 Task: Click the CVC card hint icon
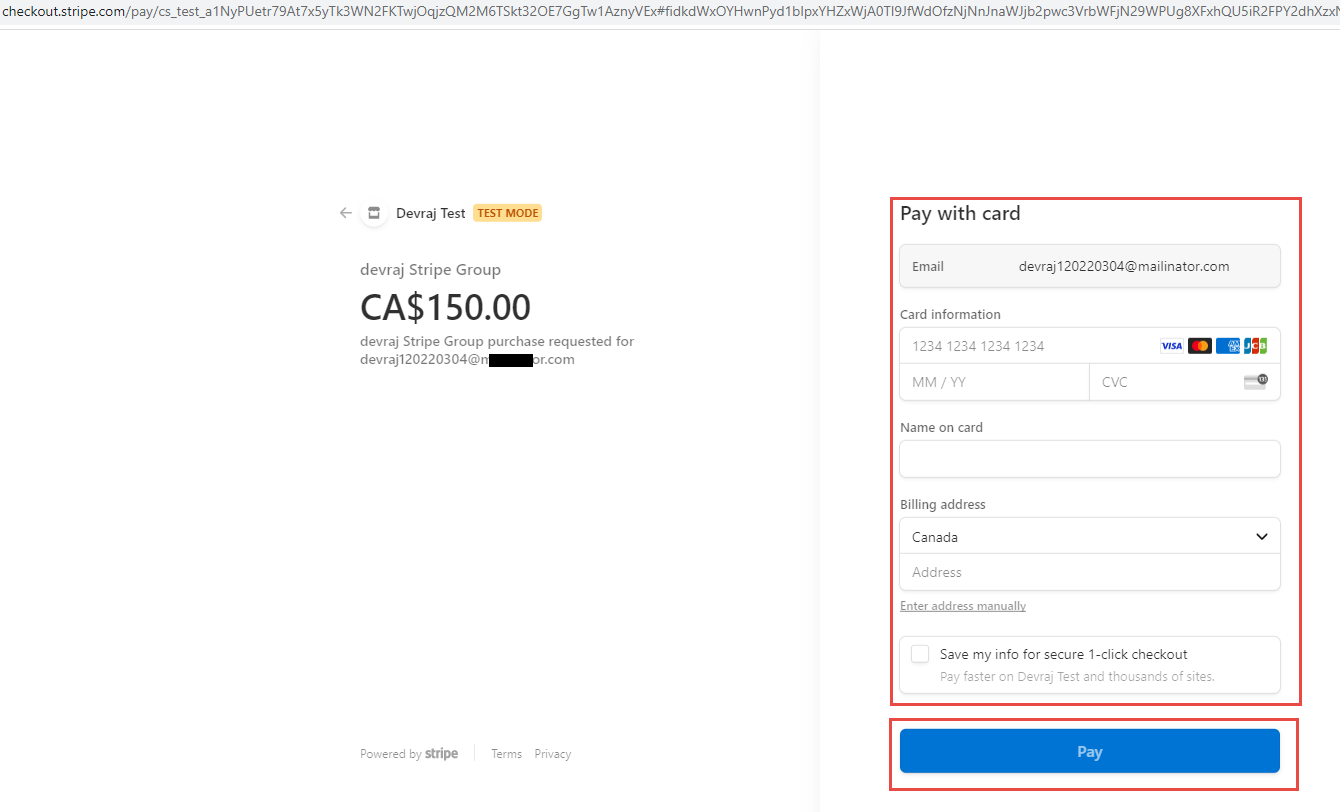pyautogui.click(x=1256, y=382)
